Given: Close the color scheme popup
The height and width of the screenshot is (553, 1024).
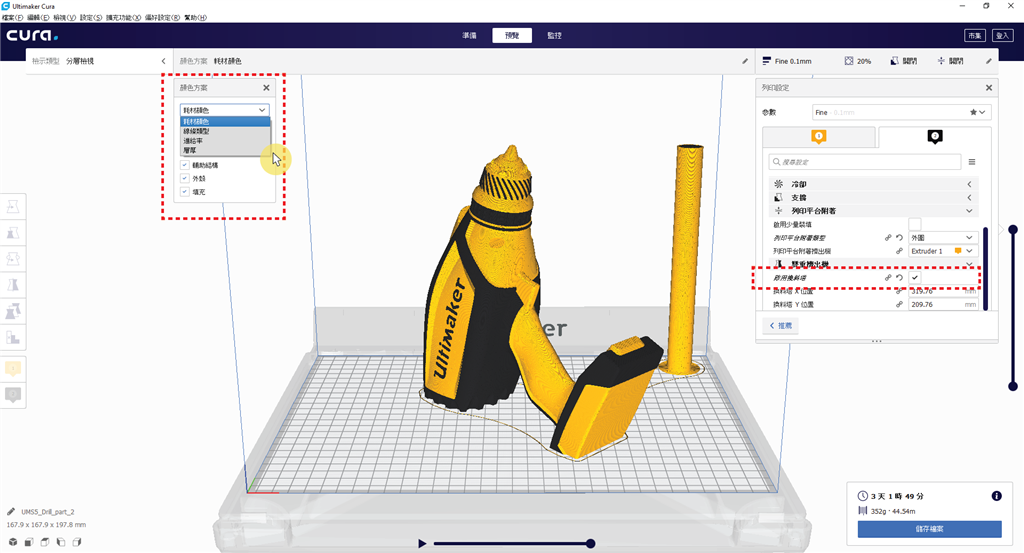Looking at the screenshot, I should pyautogui.click(x=266, y=88).
